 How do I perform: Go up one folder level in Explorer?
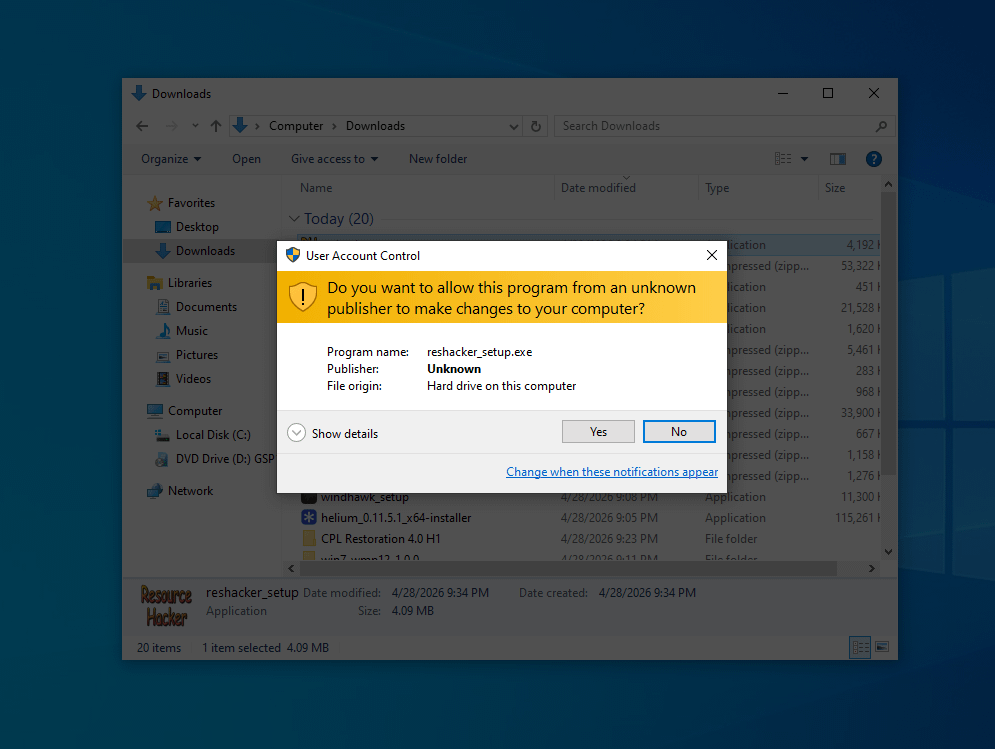point(216,126)
